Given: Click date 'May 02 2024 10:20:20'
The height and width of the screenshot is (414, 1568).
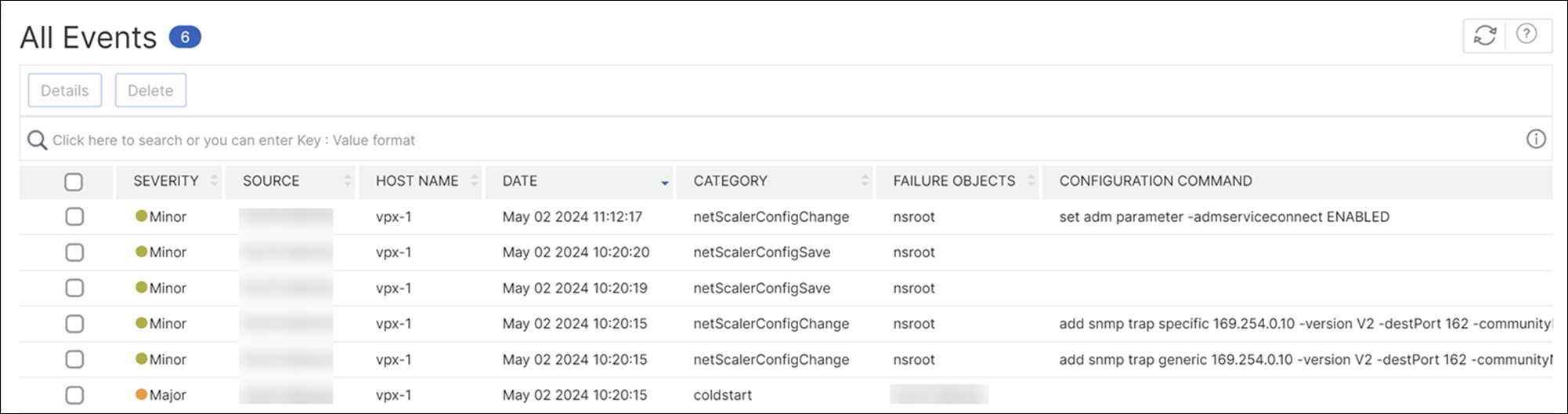Looking at the screenshot, I should (x=576, y=252).
